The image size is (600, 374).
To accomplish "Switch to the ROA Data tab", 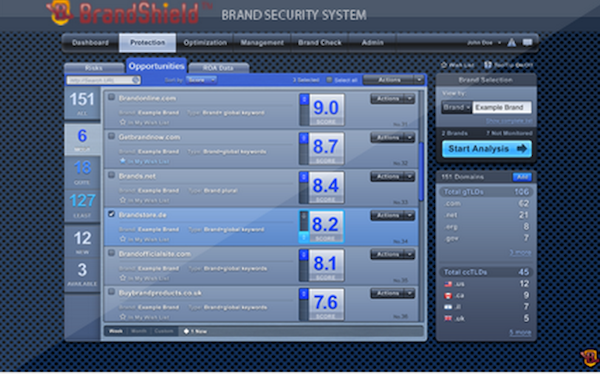I will pyautogui.click(x=218, y=68).
